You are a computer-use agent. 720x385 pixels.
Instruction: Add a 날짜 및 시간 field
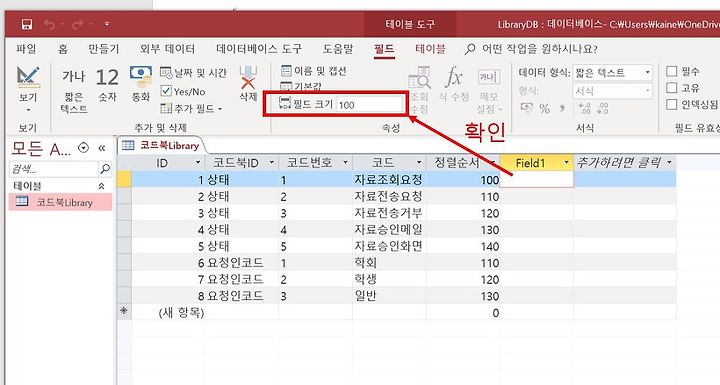coord(193,73)
